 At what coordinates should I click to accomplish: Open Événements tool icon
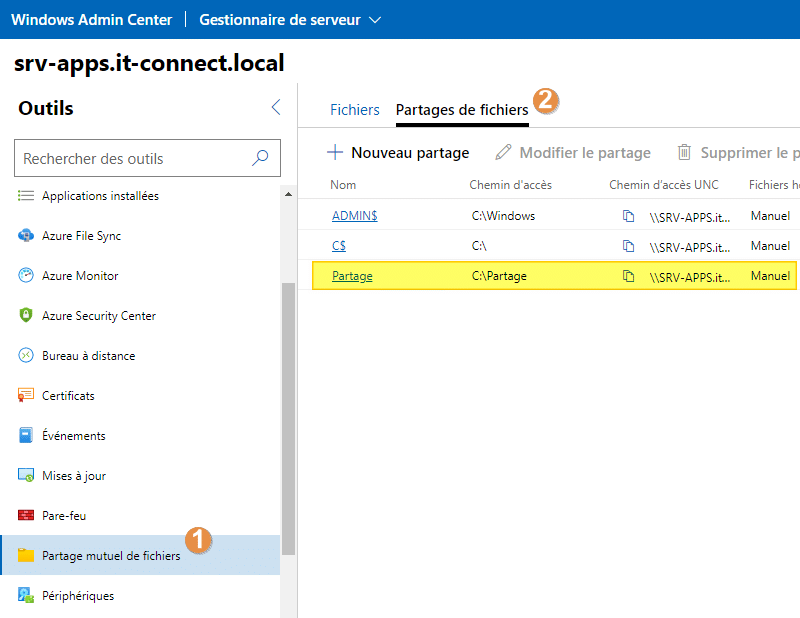coord(26,436)
